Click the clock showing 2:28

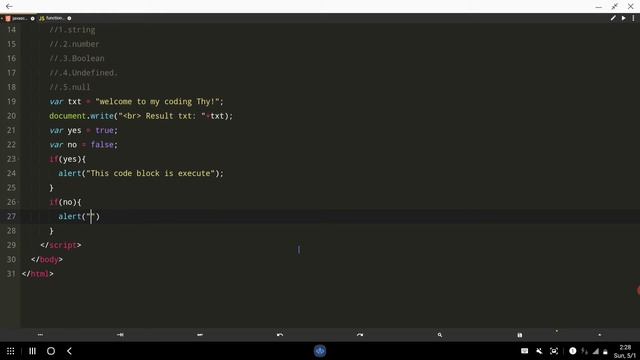[x=625, y=347]
